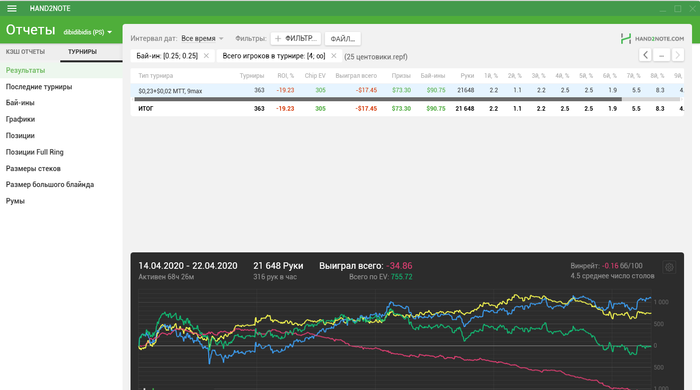The image size is (700, 390).
Task: Remove the Бай-ин filter chip
Action: pyautogui.click(x=206, y=56)
